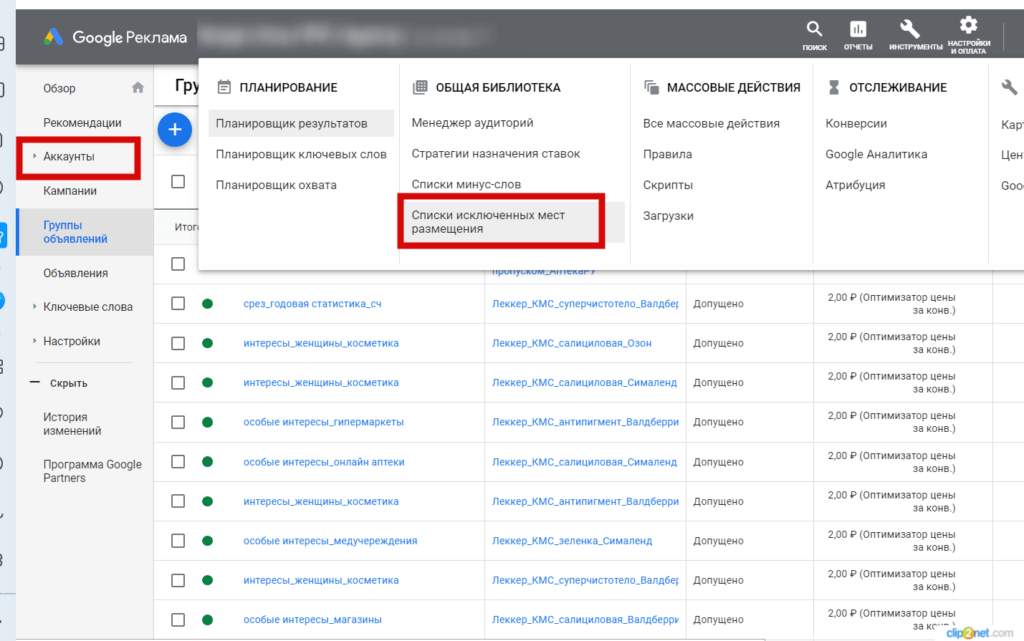Click the home icon next to Обзор
Screen dimensions: 1024x641
click(x=137, y=87)
